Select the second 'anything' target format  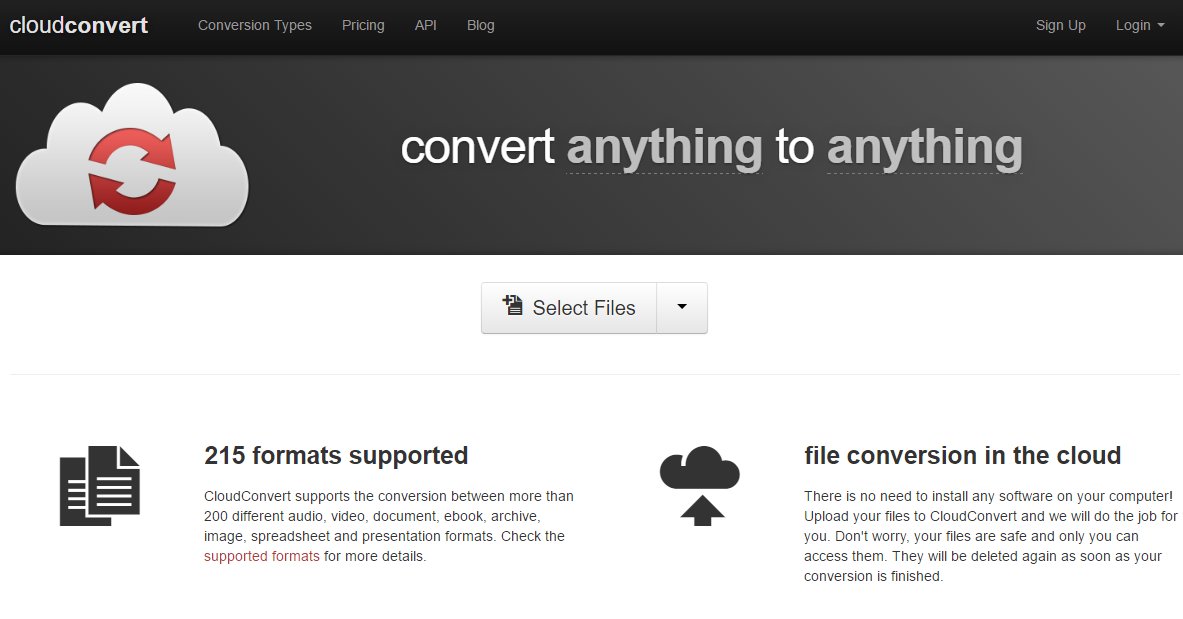tap(924, 149)
